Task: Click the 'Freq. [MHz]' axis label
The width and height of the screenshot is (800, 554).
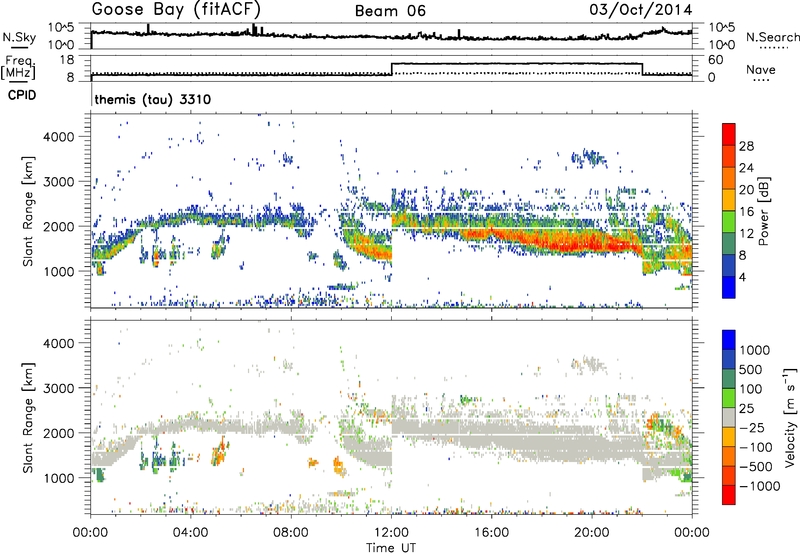Action: 19,68
